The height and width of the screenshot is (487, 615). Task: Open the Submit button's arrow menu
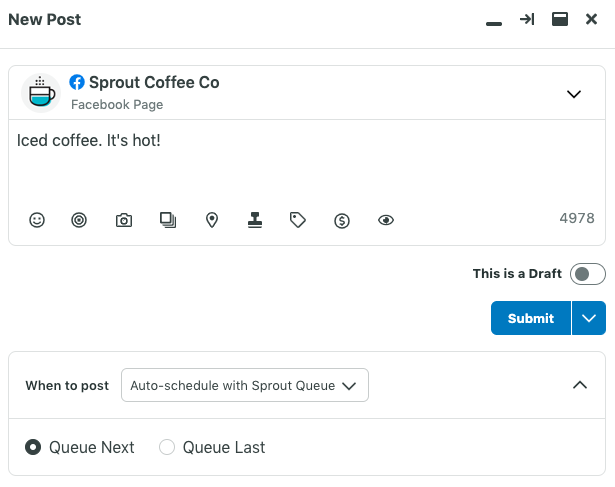tap(589, 318)
